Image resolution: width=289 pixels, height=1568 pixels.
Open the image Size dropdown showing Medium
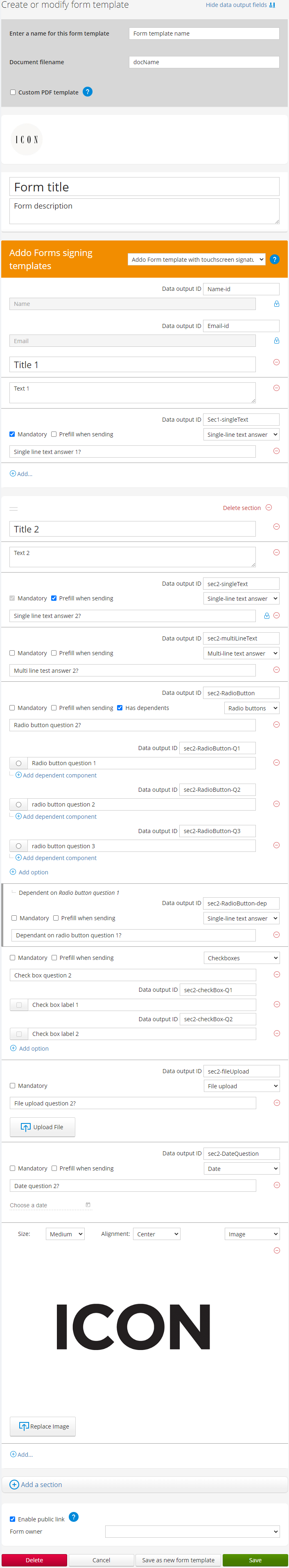65,1234
